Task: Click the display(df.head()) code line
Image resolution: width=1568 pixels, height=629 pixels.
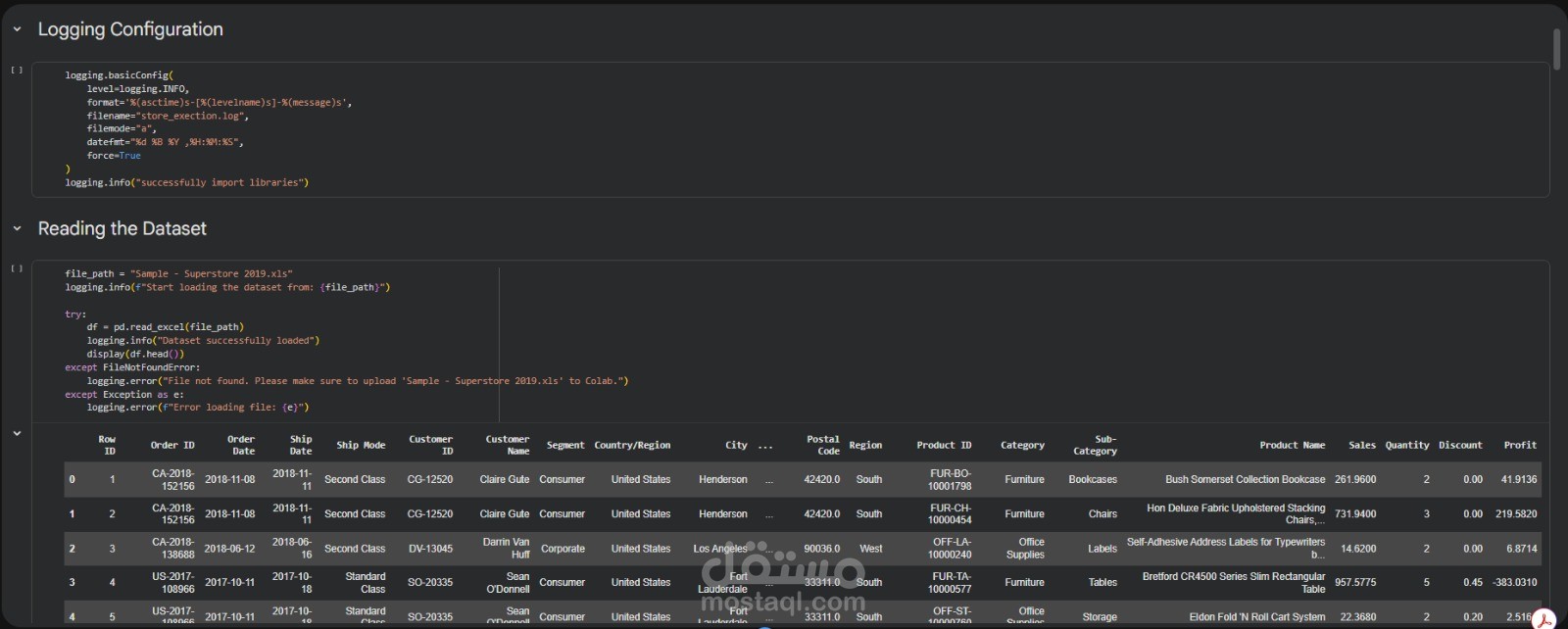Action: (135, 354)
